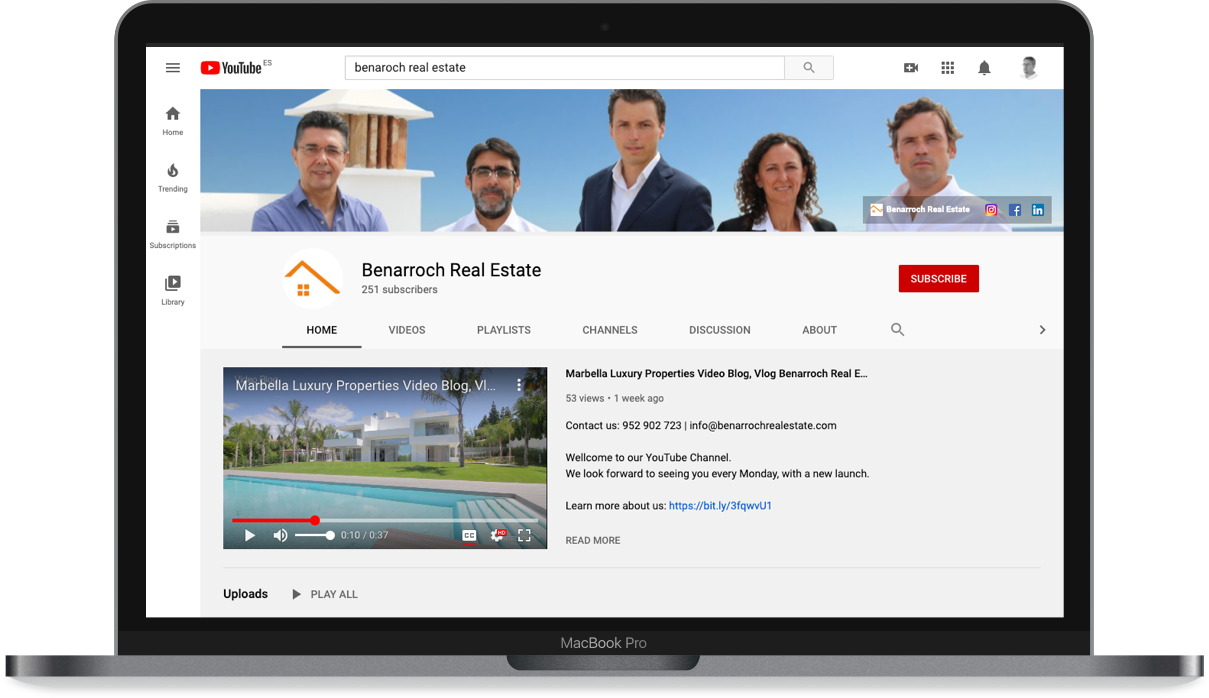
Task: Click the '53 views • 1 week ago' text
Action: 614,398
